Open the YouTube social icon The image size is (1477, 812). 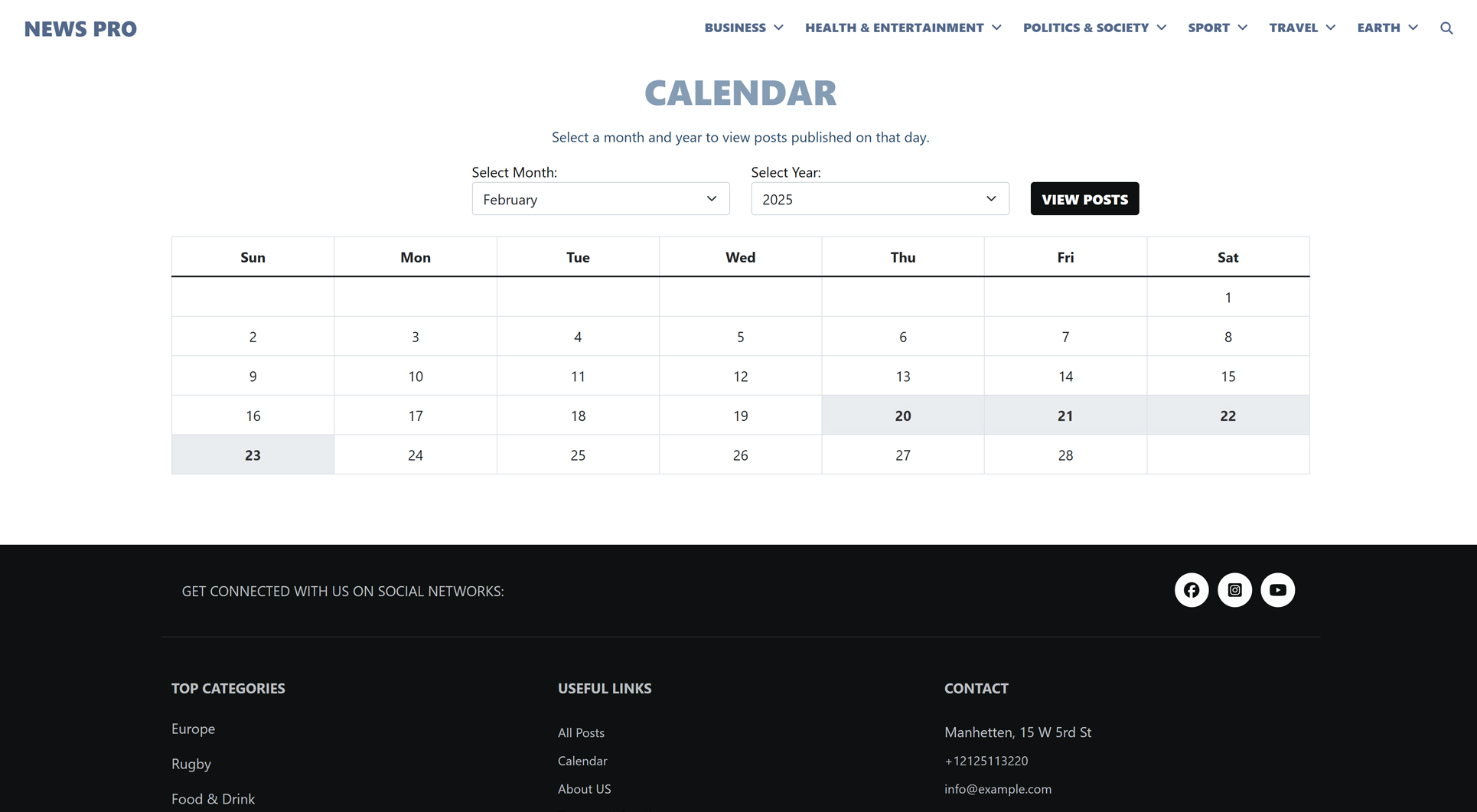(1277, 590)
